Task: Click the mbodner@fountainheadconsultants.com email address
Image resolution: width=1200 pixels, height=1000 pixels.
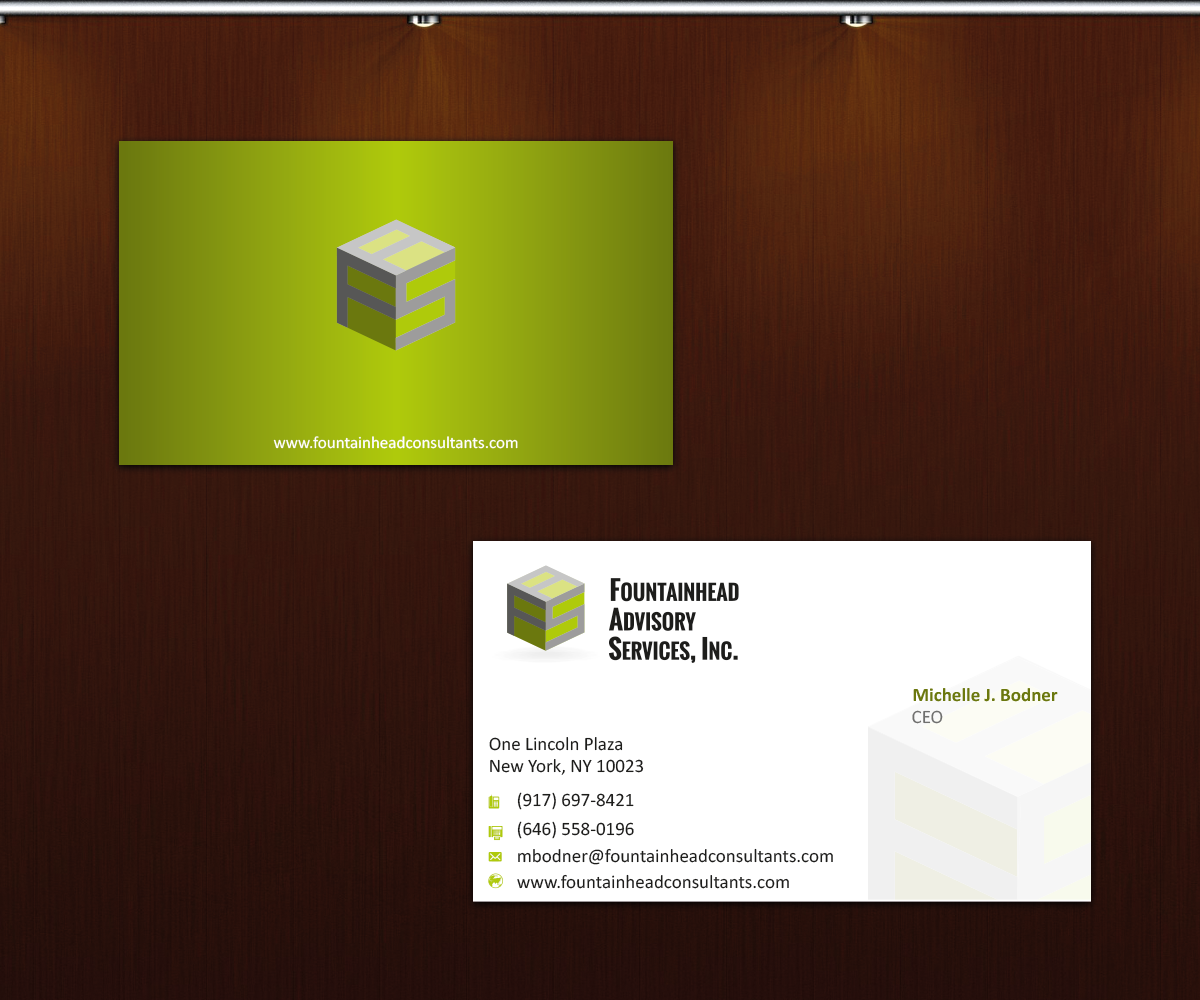Action: pyautogui.click(x=675, y=856)
